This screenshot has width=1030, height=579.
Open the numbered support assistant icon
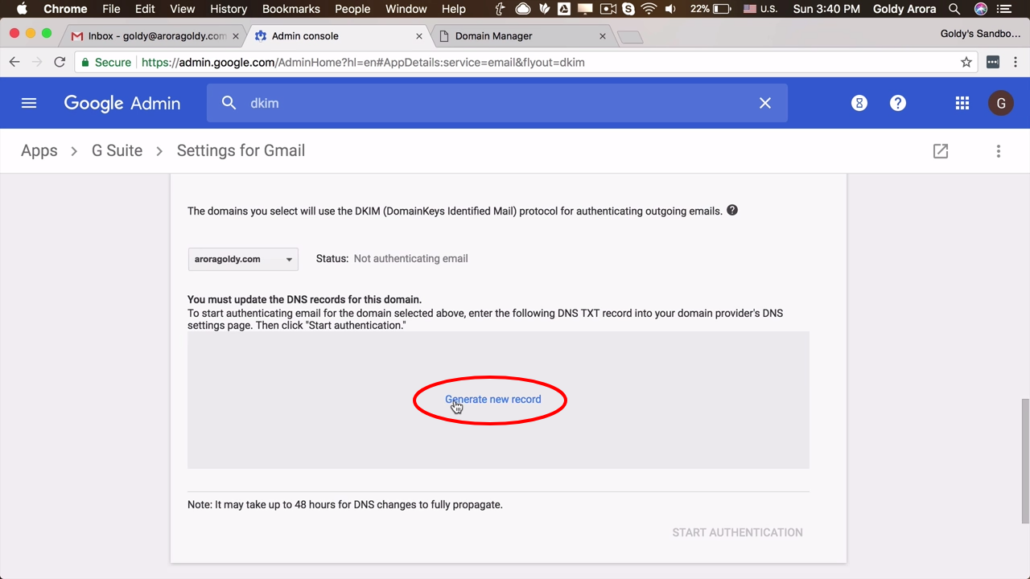[859, 103]
